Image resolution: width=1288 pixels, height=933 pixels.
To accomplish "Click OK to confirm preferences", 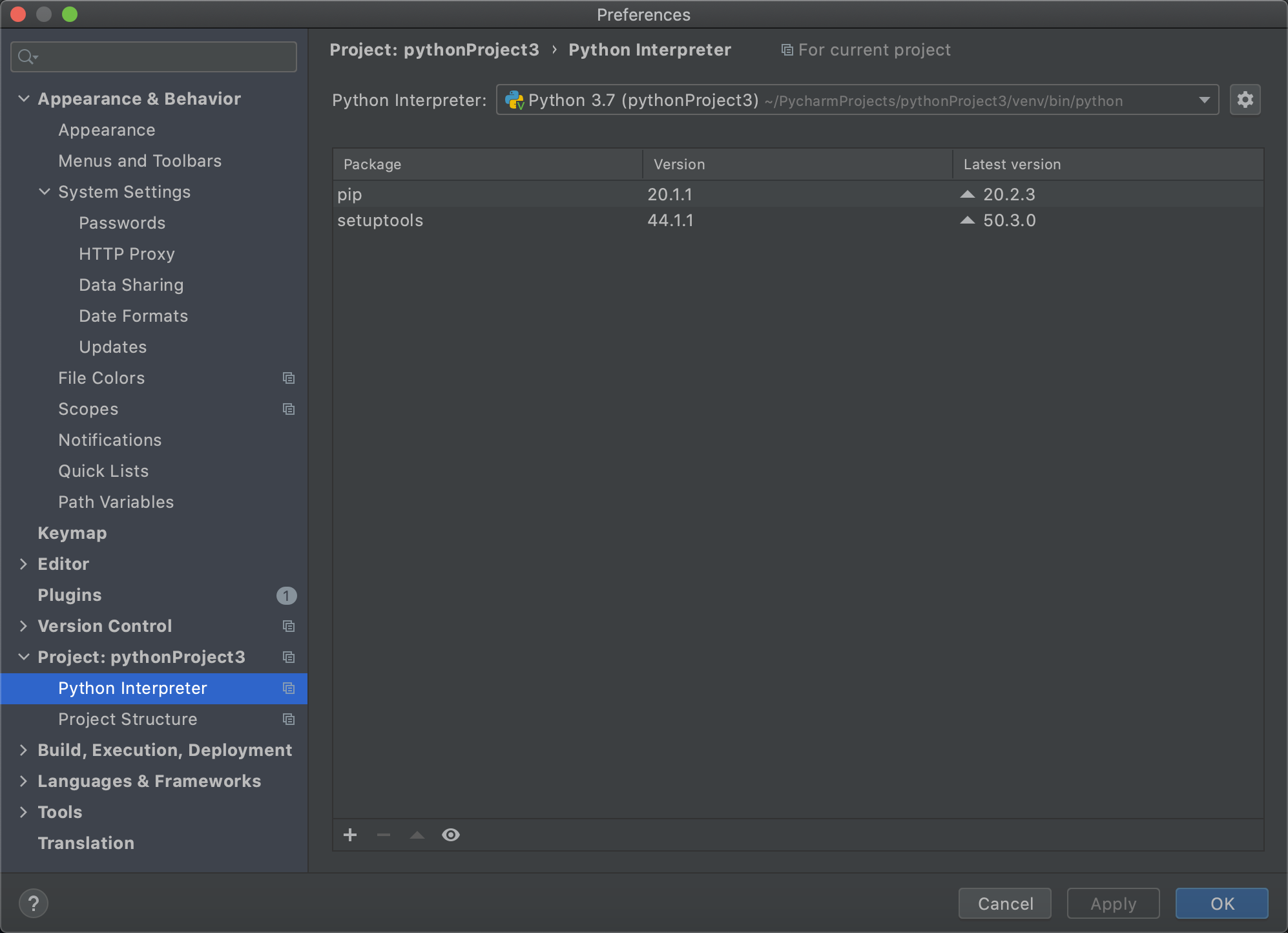I will pyautogui.click(x=1221, y=903).
